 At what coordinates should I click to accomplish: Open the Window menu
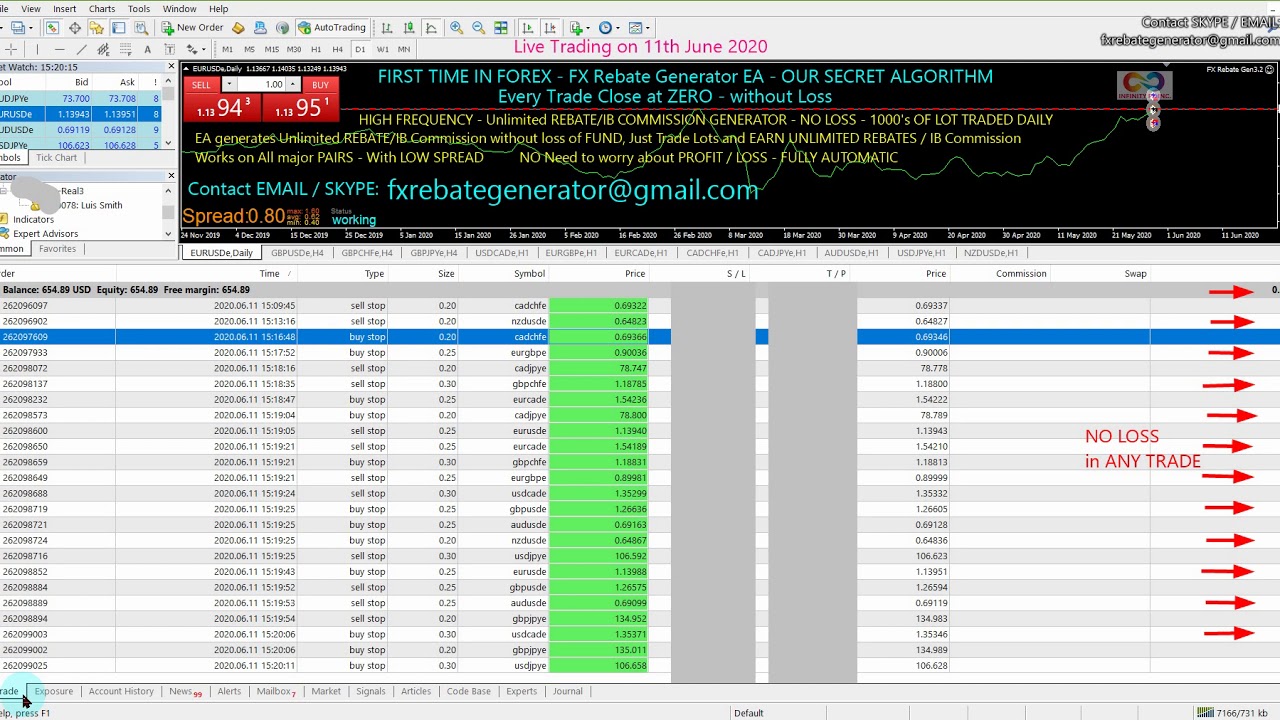tap(179, 8)
